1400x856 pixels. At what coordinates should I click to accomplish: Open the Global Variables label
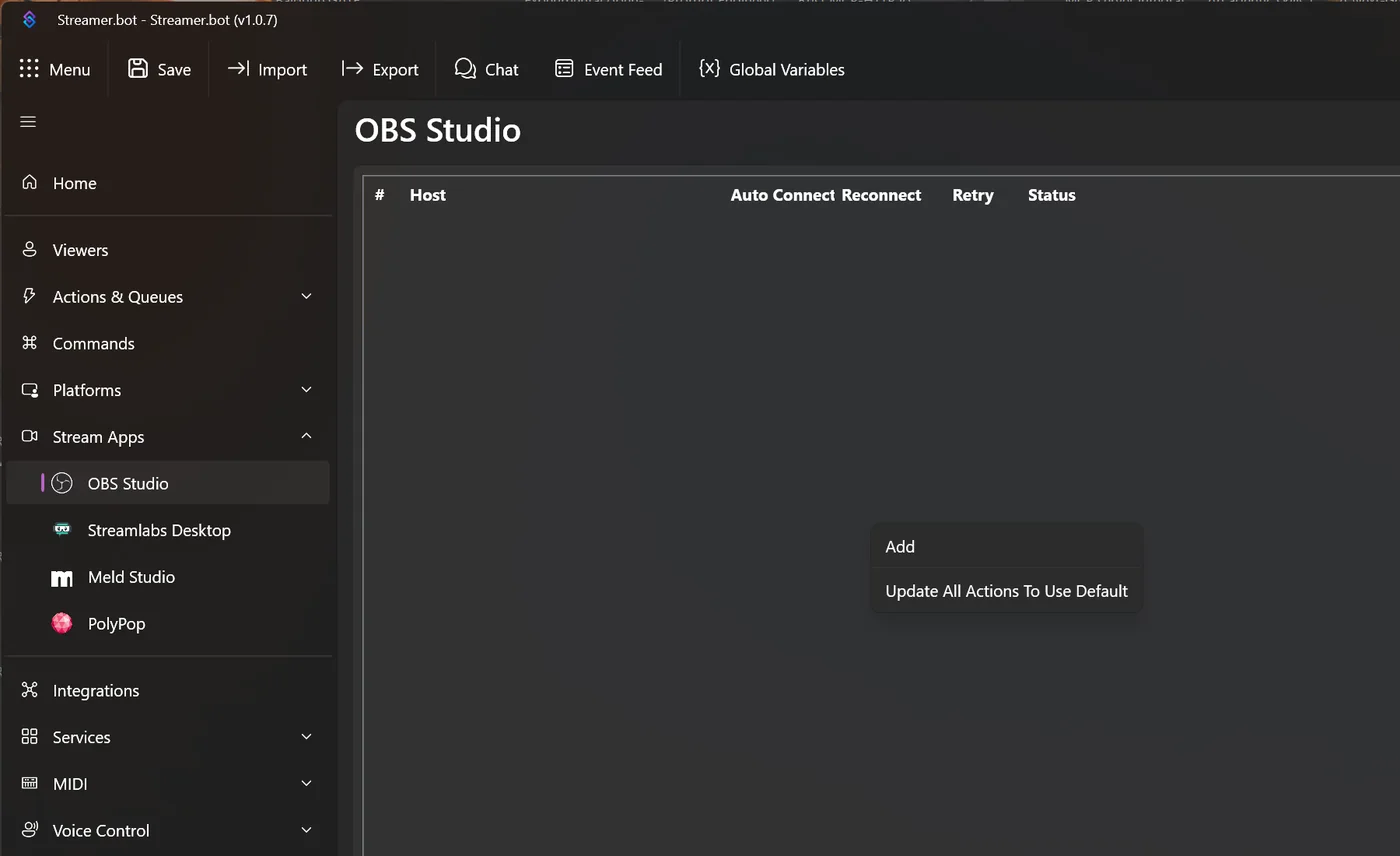coord(787,70)
